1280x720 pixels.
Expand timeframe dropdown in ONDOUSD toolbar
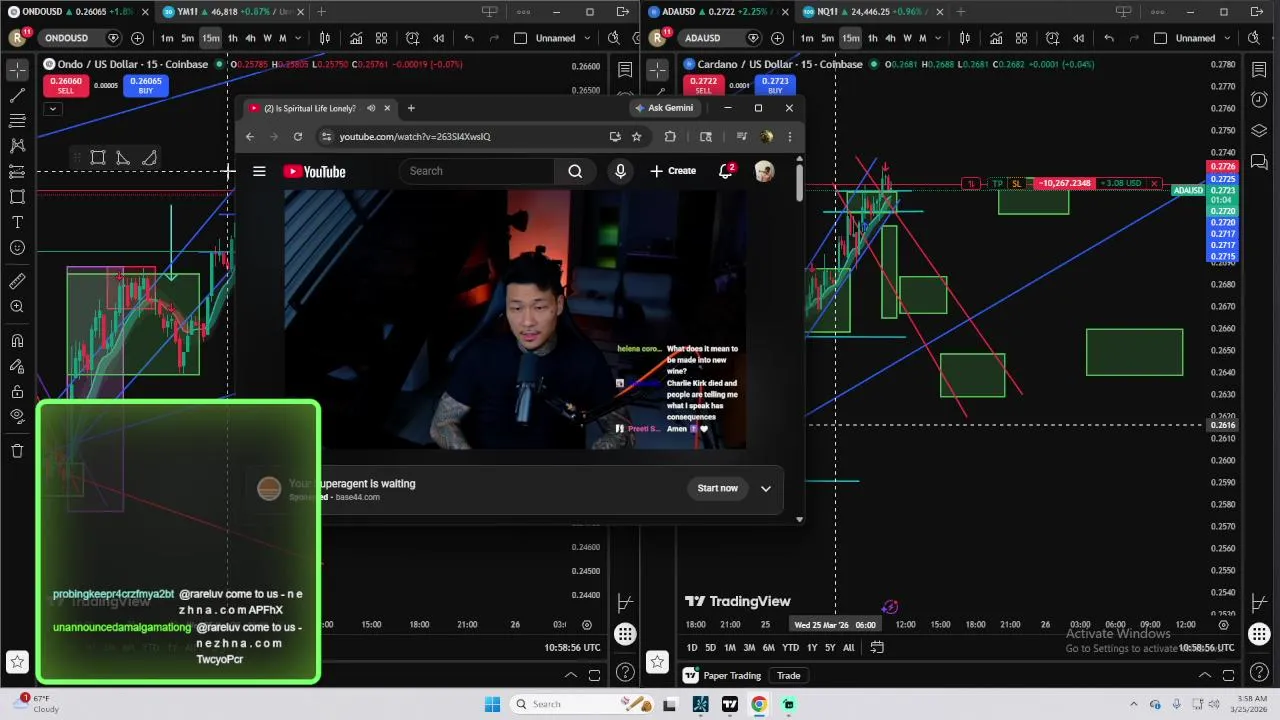(x=297, y=38)
